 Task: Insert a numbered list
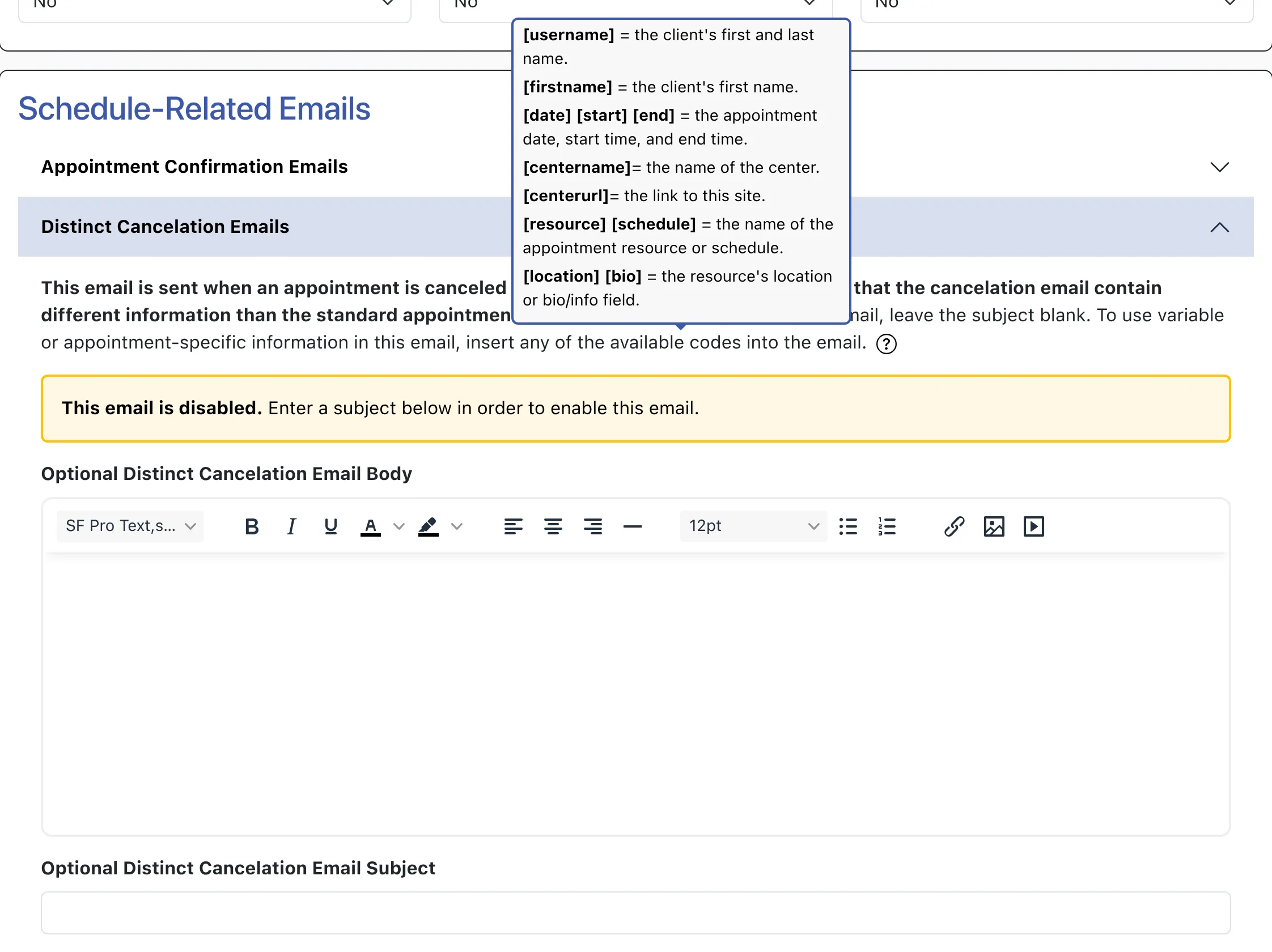(887, 526)
